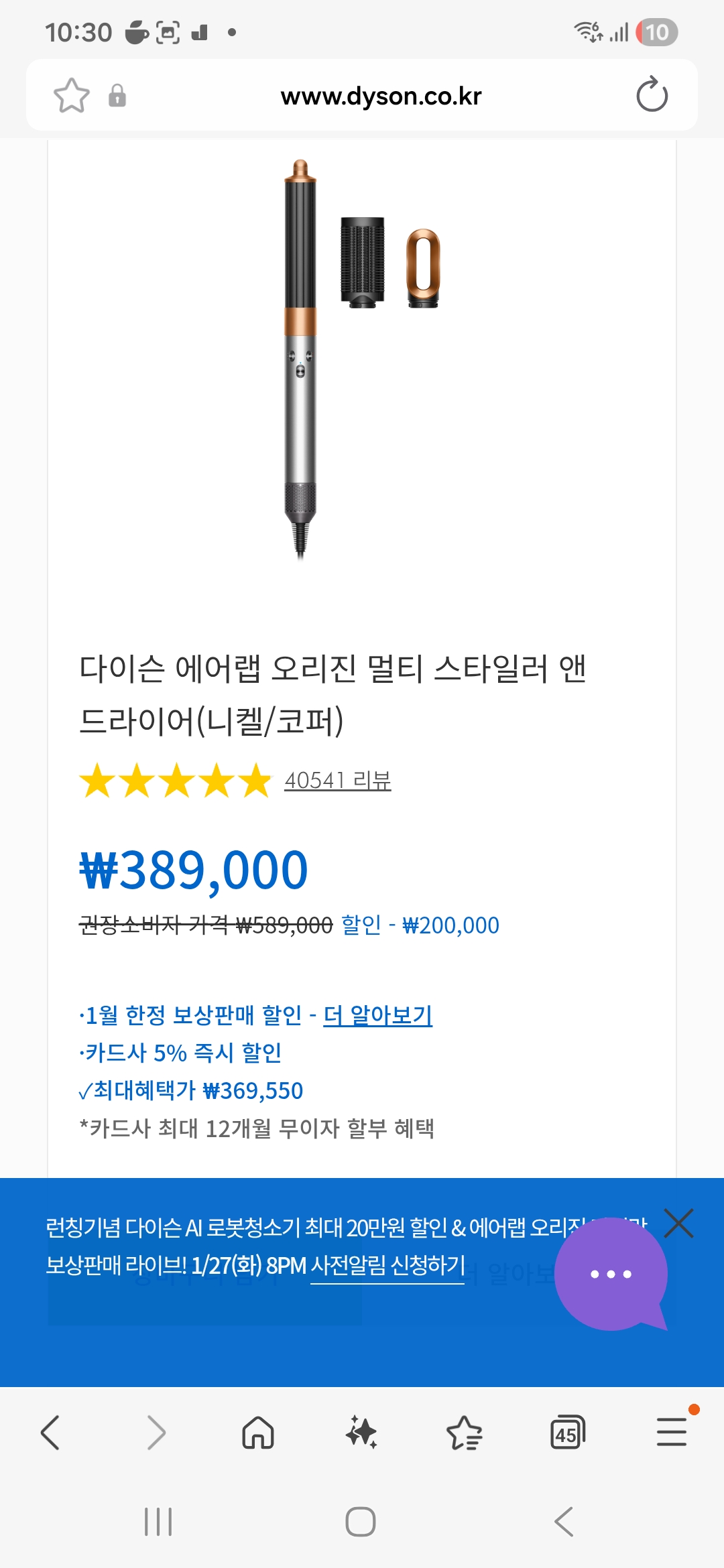This screenshot has height=1568, width=724.
Task: Tap the lock site security icon
Action: (x=117, y=96)
